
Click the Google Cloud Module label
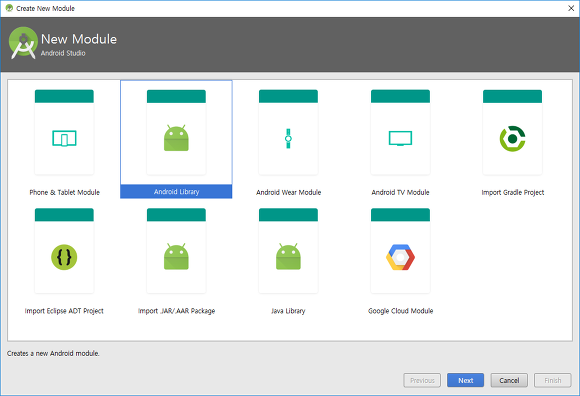coord(400,311)
